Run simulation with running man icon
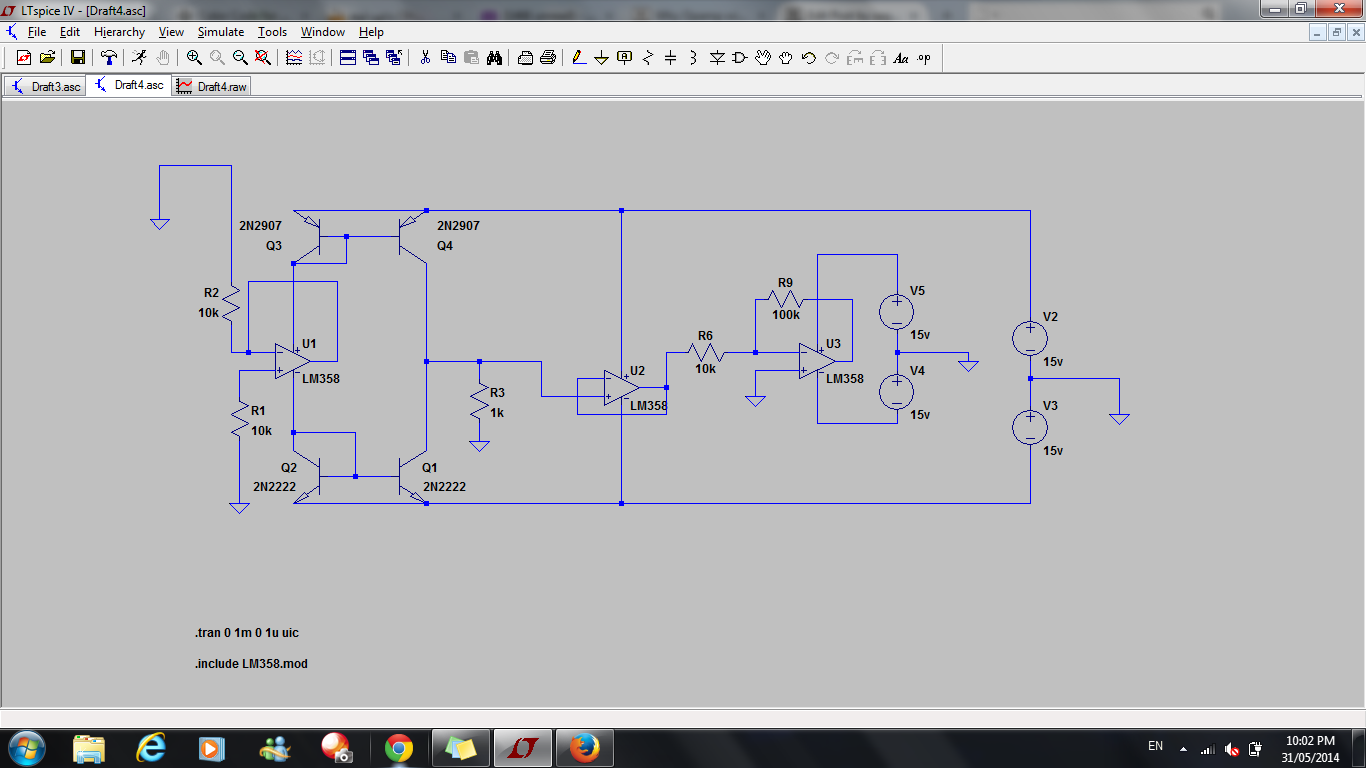This screenshot has width=1366, height=768. click(139, 58)
